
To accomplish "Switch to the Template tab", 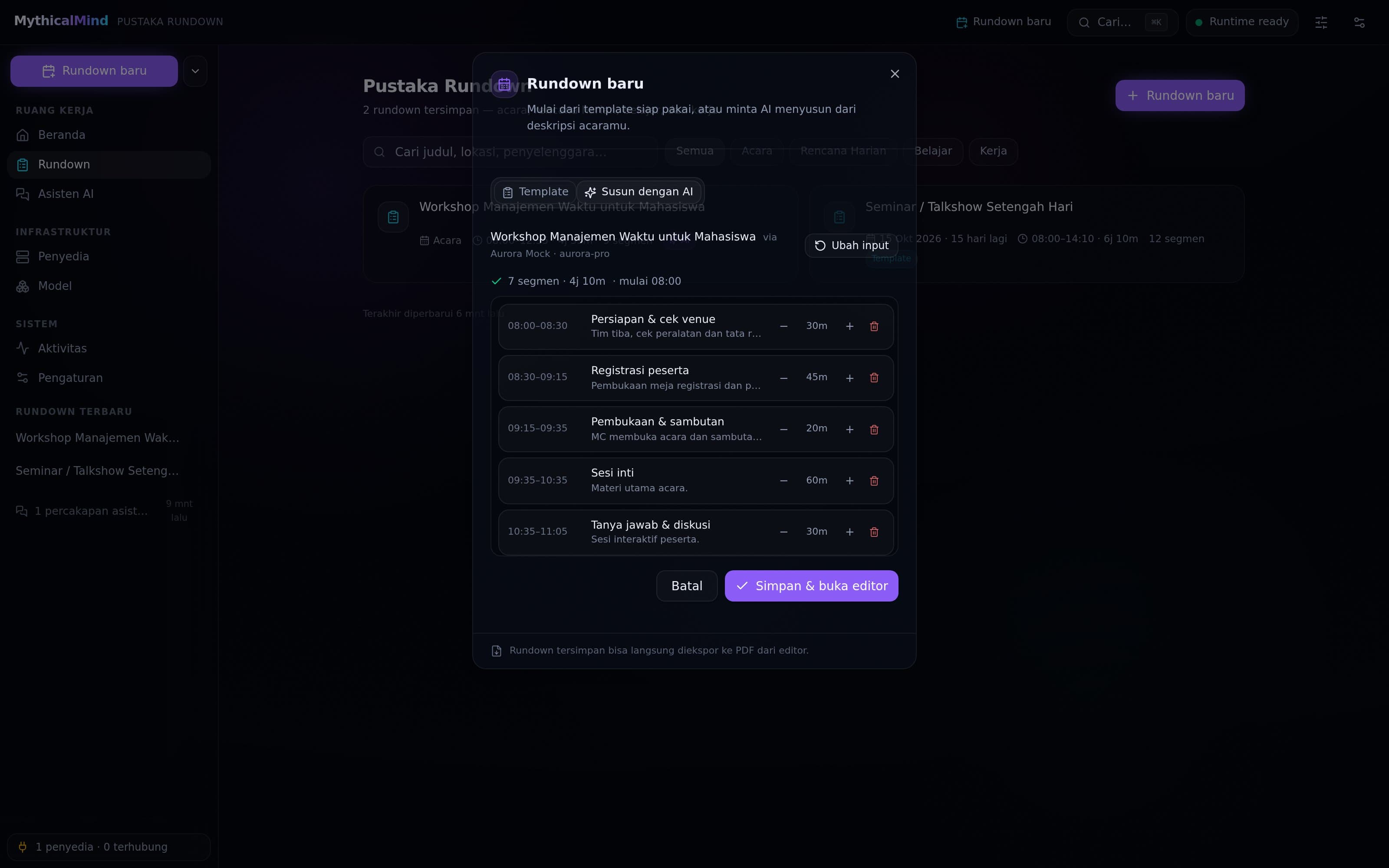I will 535,192.
